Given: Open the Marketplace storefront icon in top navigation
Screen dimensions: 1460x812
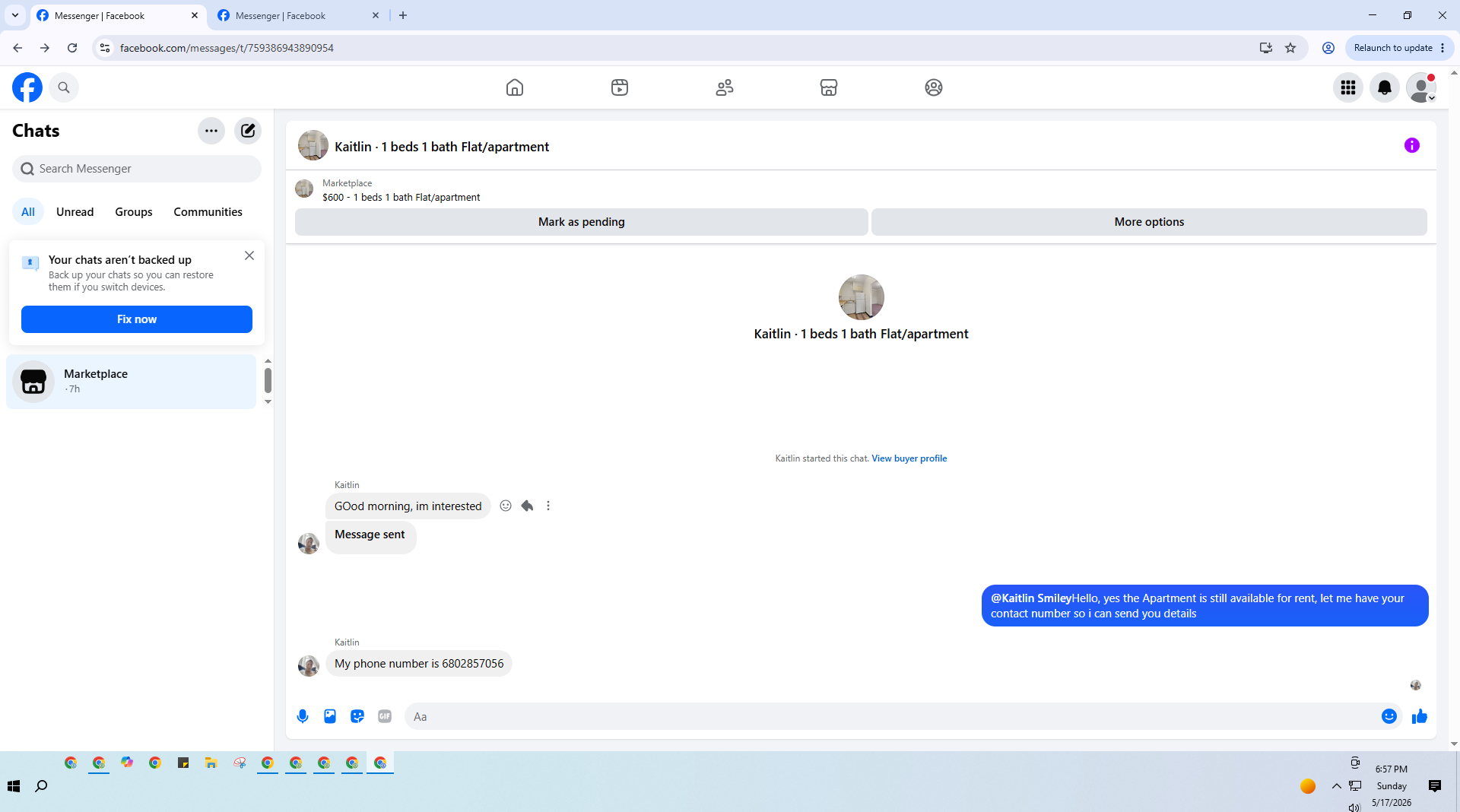Looking at the screenshot, I should tap(829, 87).
